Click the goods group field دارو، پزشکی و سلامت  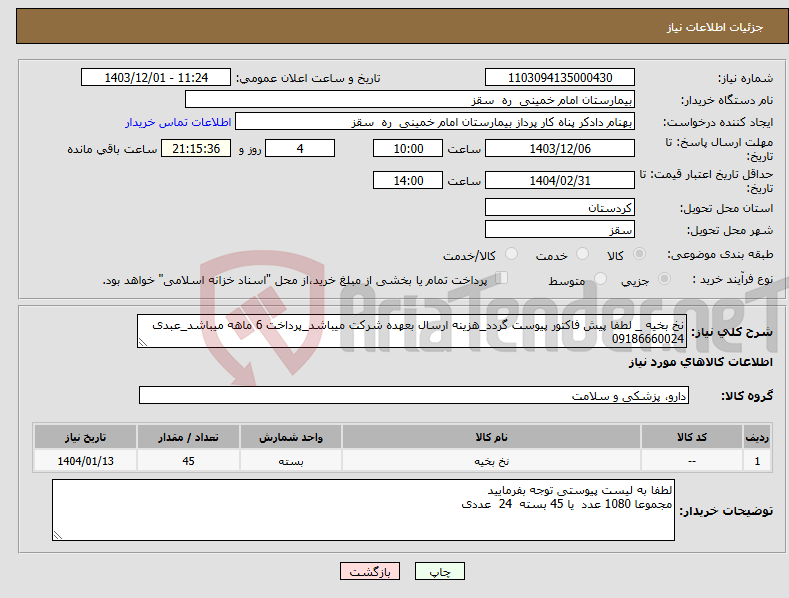[x=414, y=396]
